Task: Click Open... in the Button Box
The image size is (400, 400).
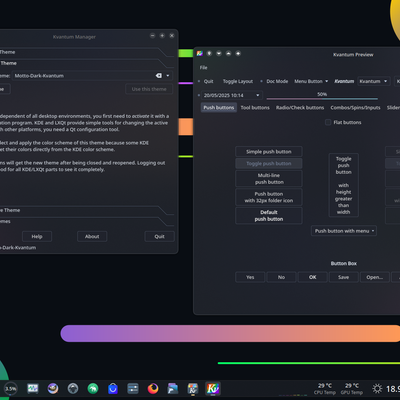Action: [375, 277]
